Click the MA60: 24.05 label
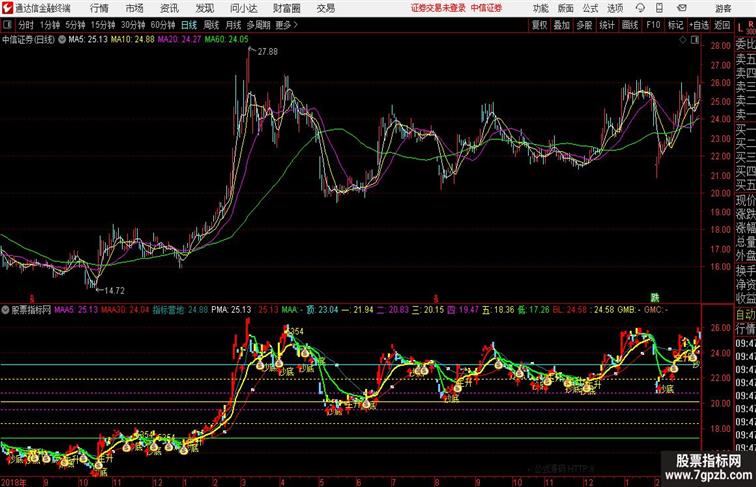 227,40
